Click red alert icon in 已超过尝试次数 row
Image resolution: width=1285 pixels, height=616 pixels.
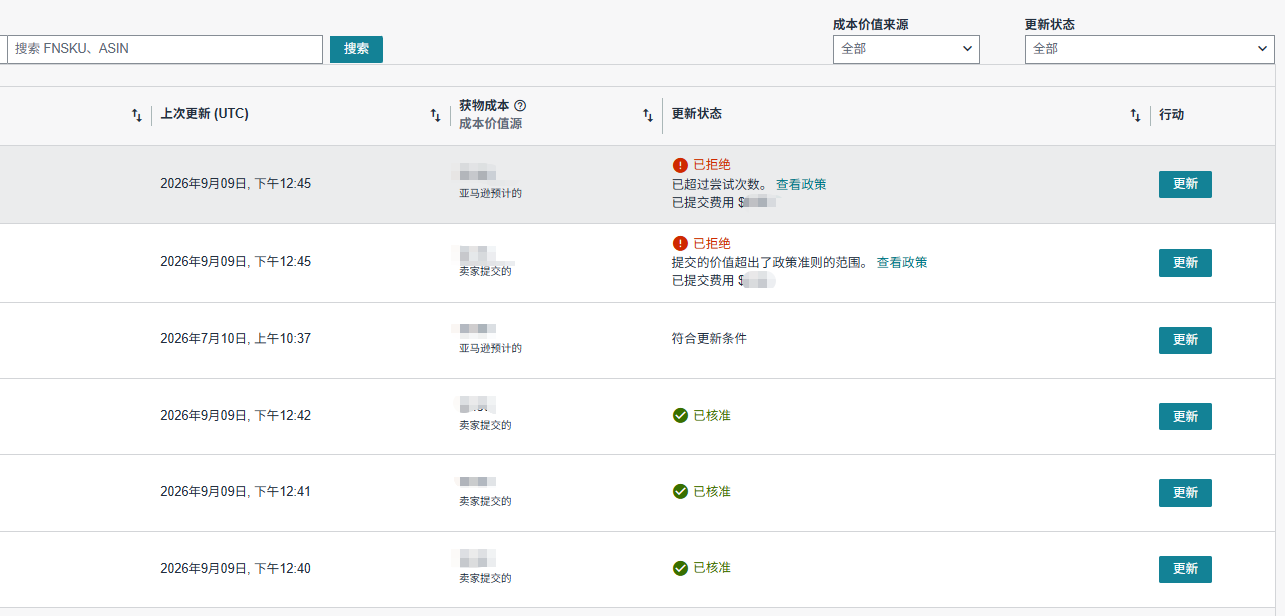pyautogui.click(x=680, y=165)
